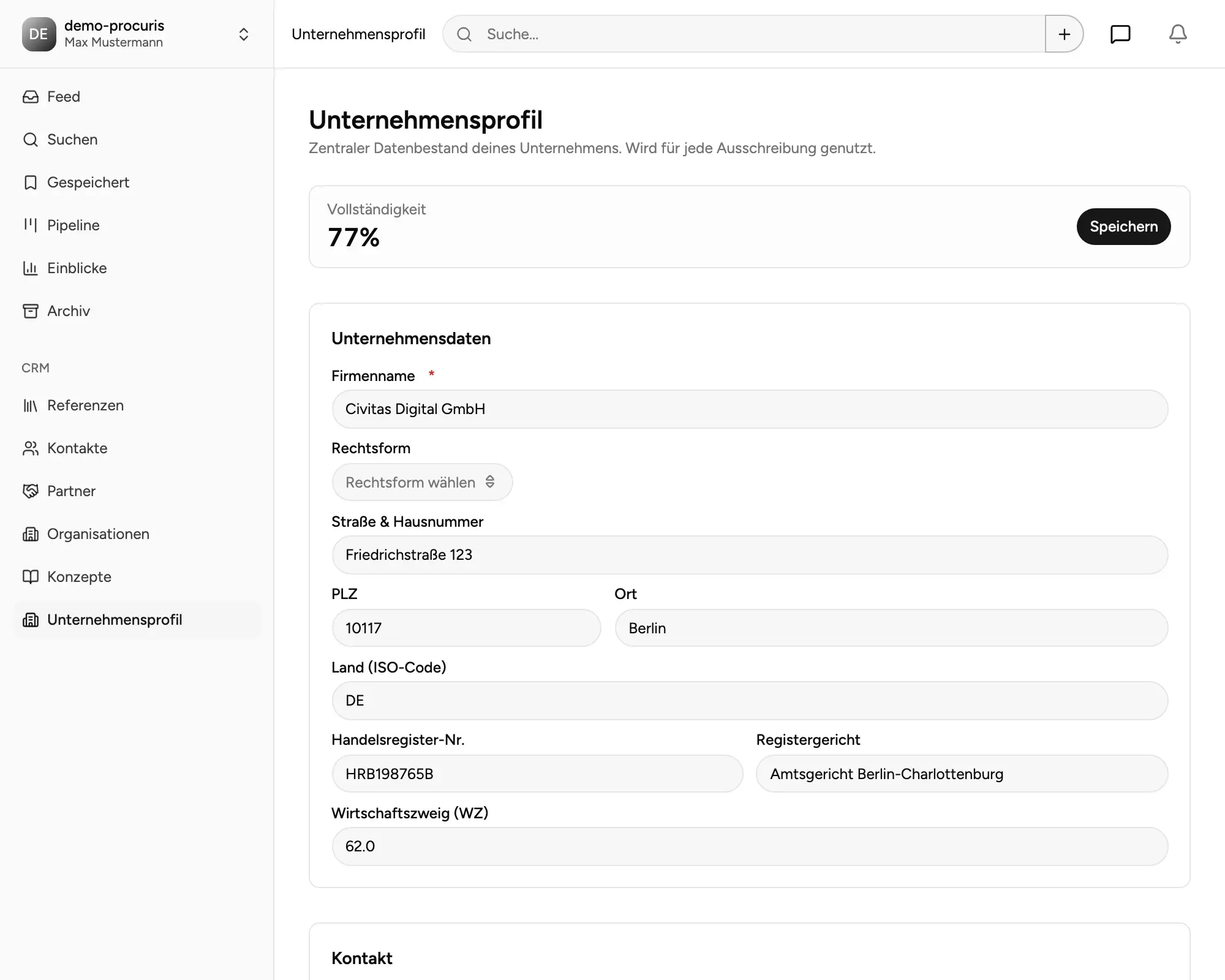The height and width of the screenshot is (980, 1225).
Task: Open Referenzen under CRM
Action: click(137, 405)
